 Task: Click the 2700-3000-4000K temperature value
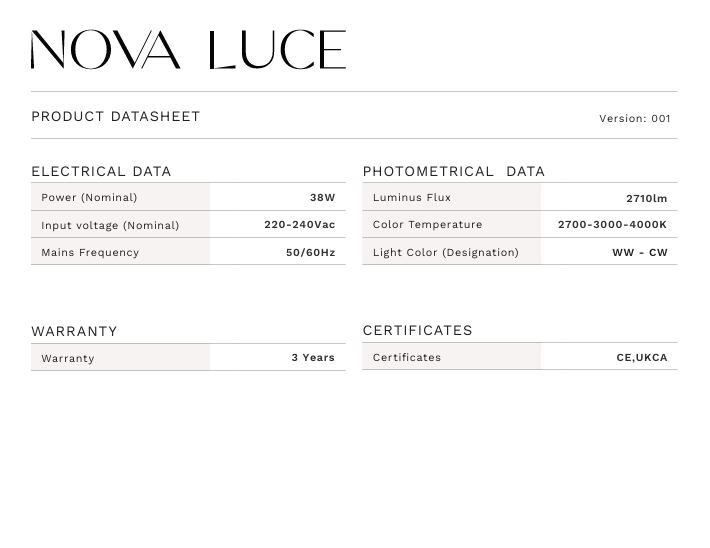click(612, 225)
